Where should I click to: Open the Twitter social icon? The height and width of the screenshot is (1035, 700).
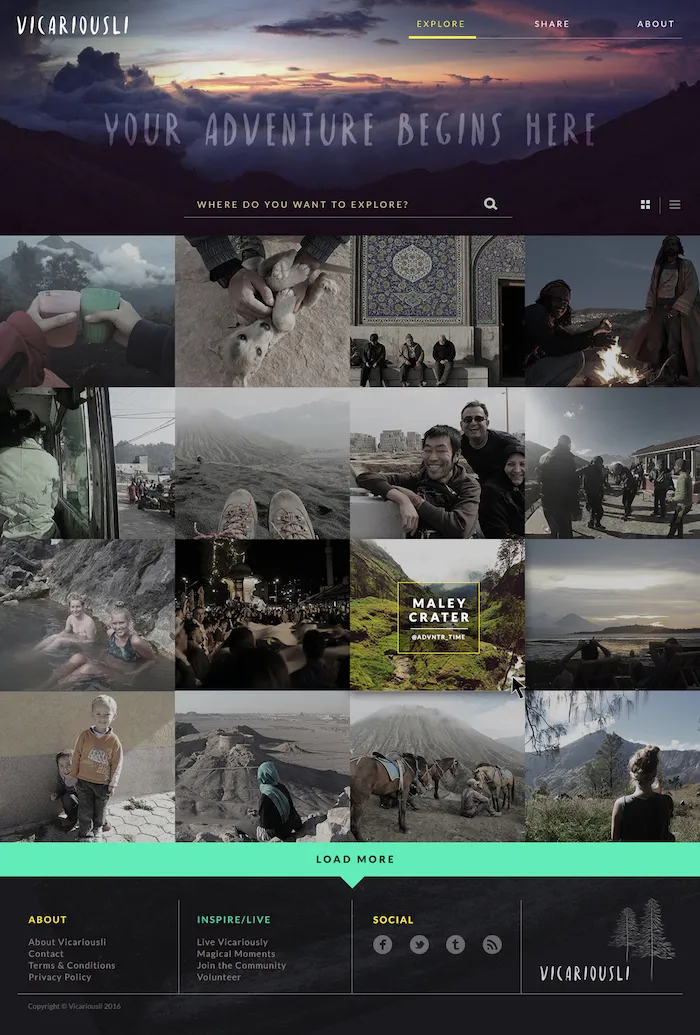click(419, 945)
